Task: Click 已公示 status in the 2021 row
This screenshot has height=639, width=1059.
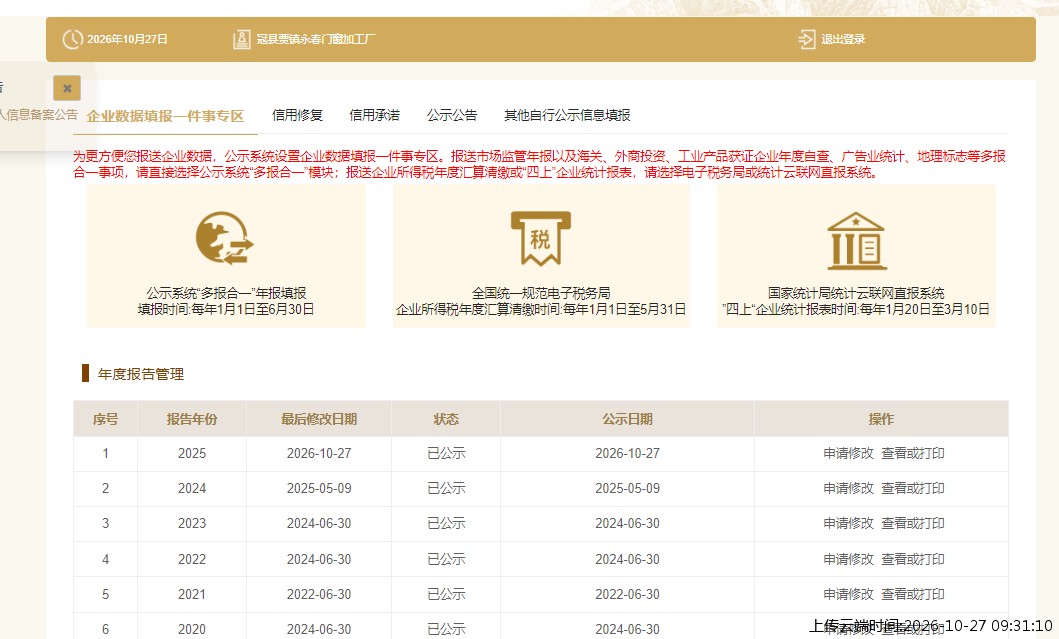Action: (446, 594)
